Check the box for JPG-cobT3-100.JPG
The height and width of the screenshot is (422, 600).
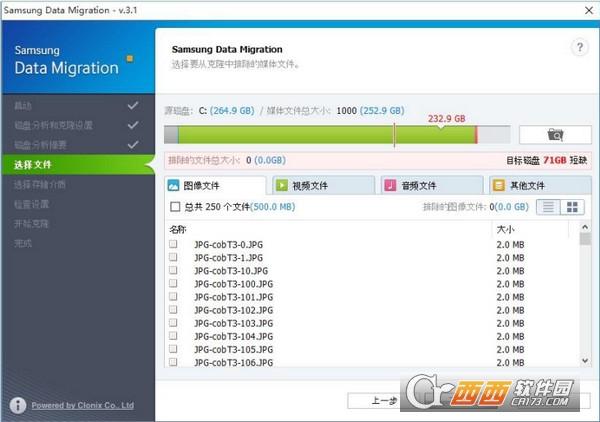[173, 283]
